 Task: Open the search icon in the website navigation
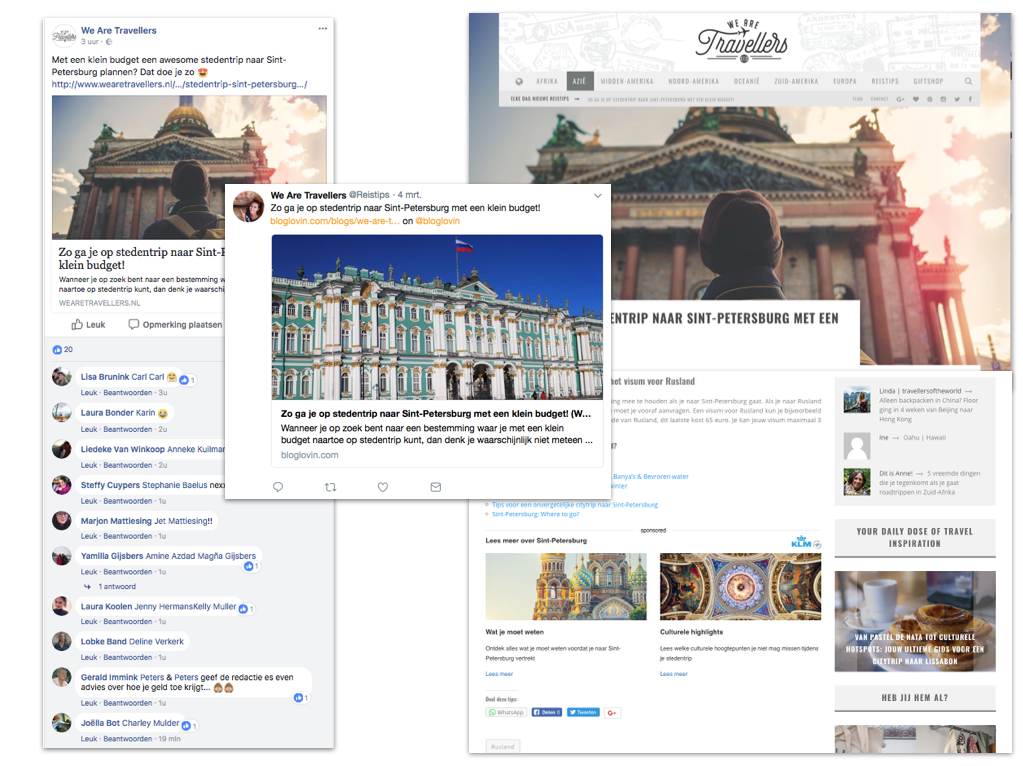coord(968,82)
